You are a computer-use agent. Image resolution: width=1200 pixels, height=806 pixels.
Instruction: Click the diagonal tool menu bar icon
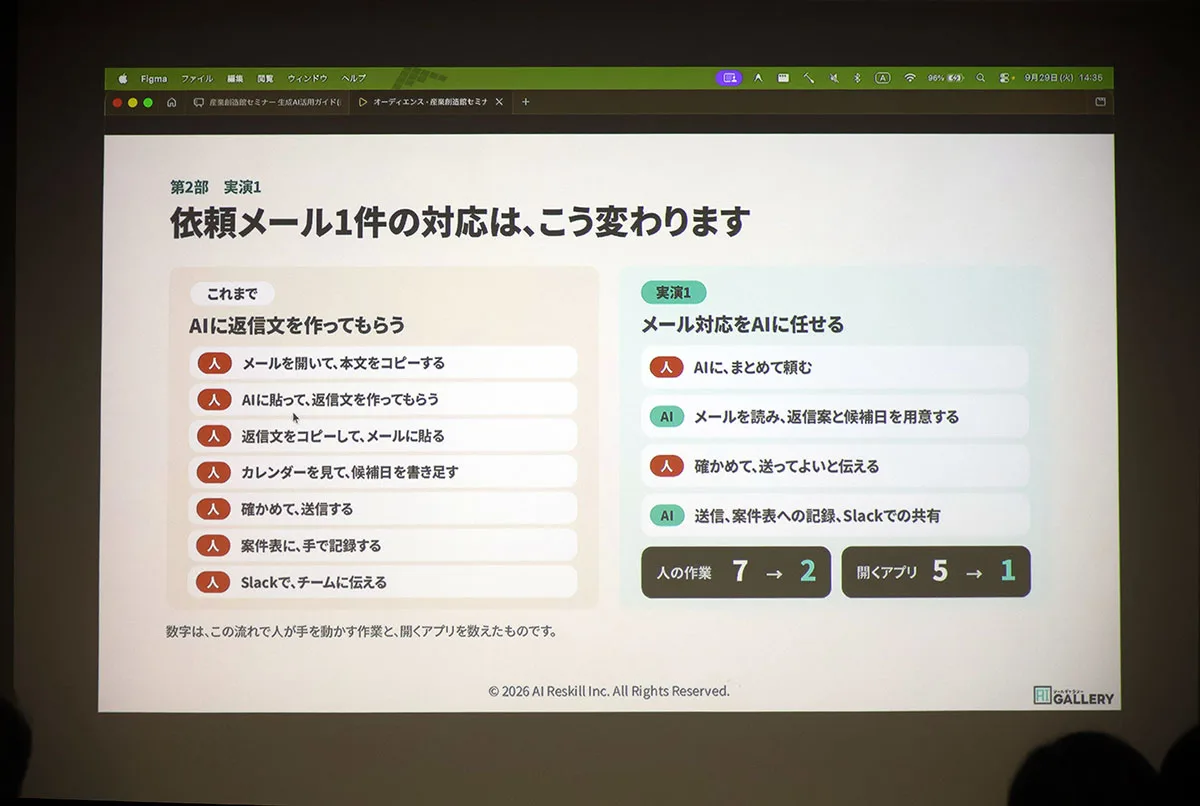click(x=808, y=77)
